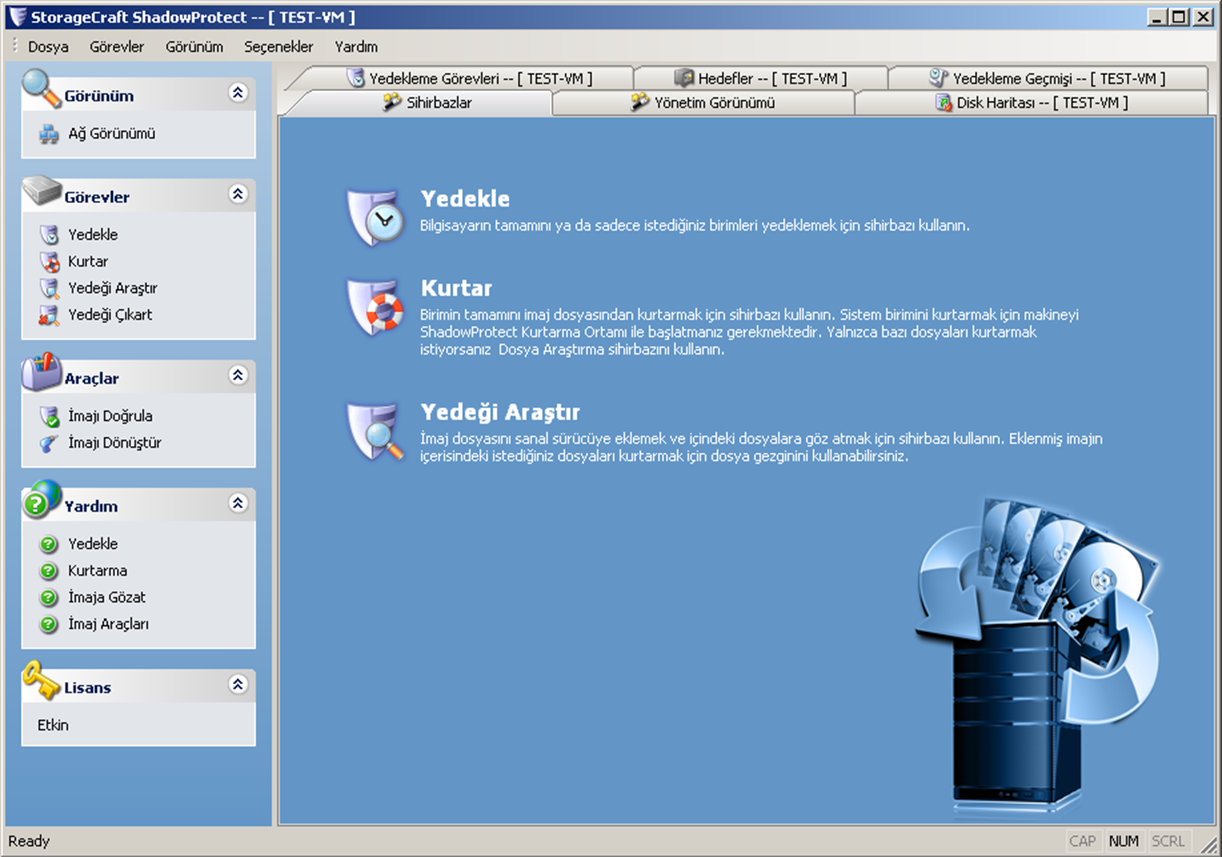Image resolution: width=1222 pixels, height=857 pixels.
Task: Open the Dosya menu
Action: 48,47
